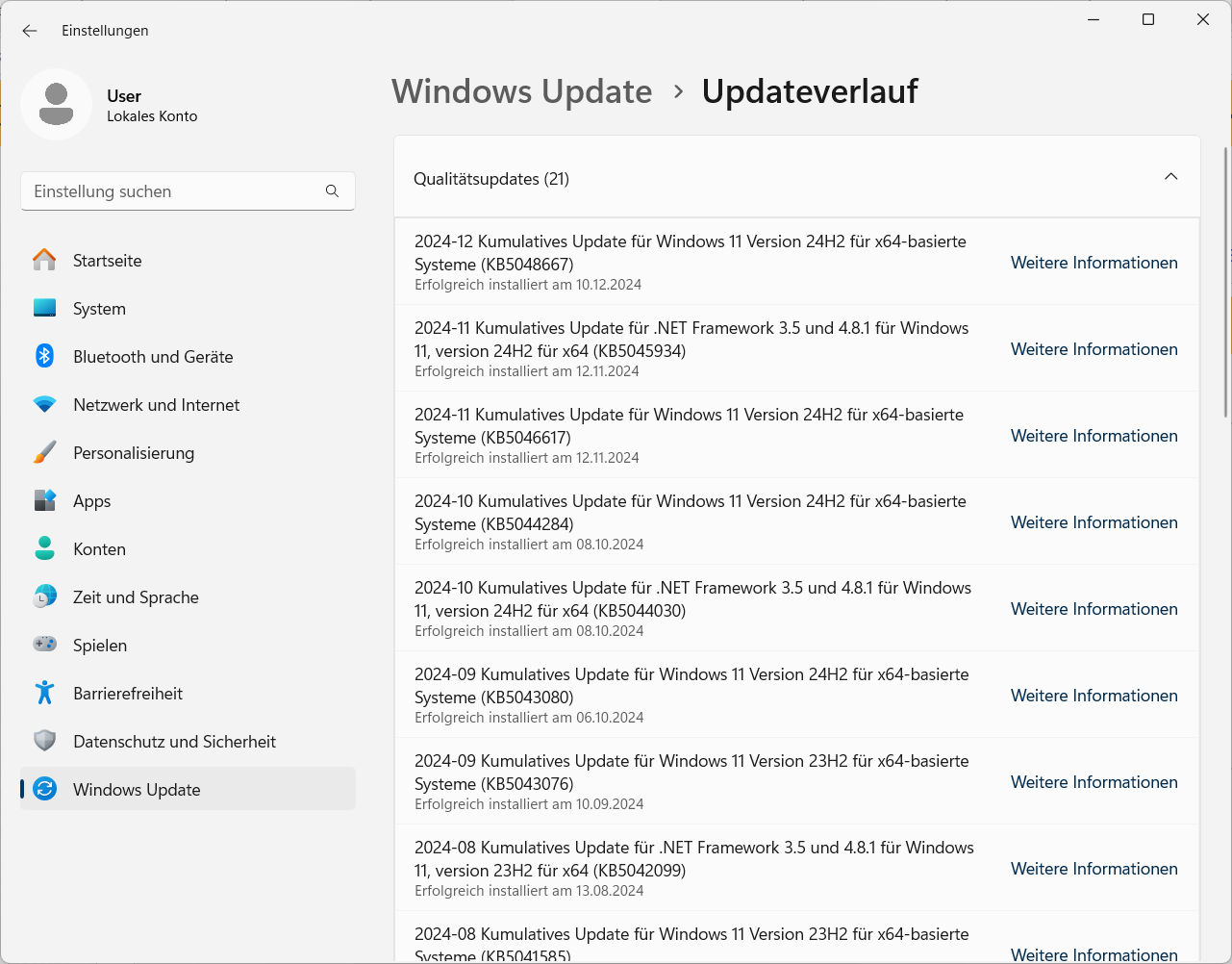Click the 2024-12 Kumulatives Update KB5048667 title
The height and width of the screenshot is (964, 1232).
point(691,253)
